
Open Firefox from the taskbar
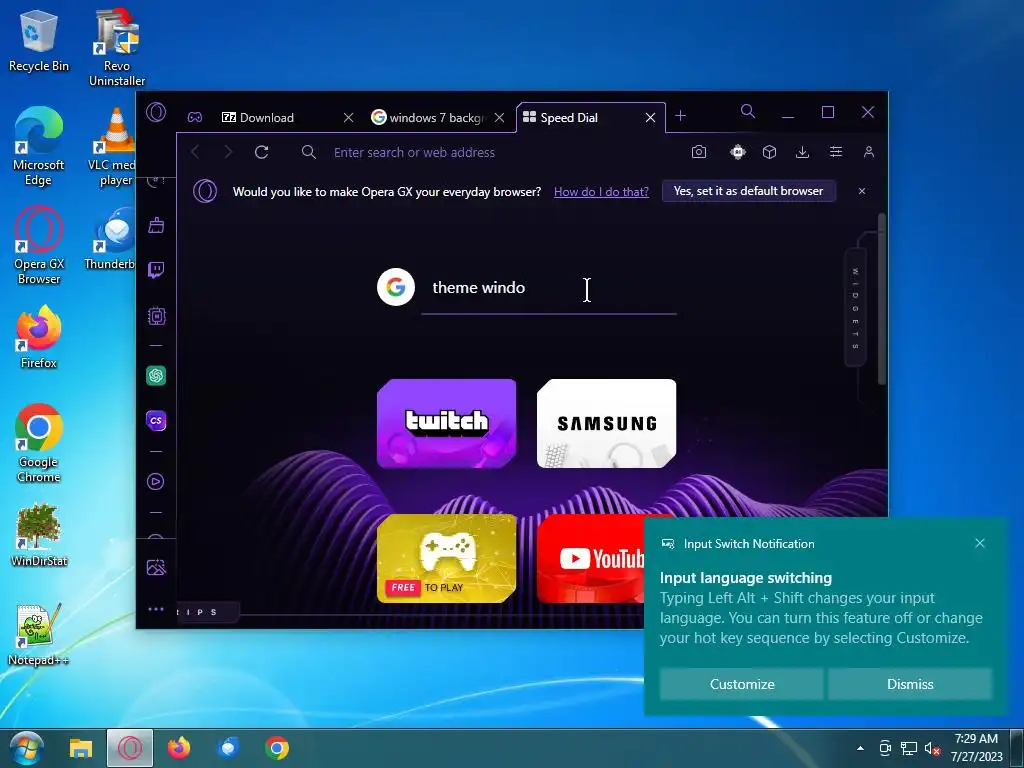(x=179, y=748)
